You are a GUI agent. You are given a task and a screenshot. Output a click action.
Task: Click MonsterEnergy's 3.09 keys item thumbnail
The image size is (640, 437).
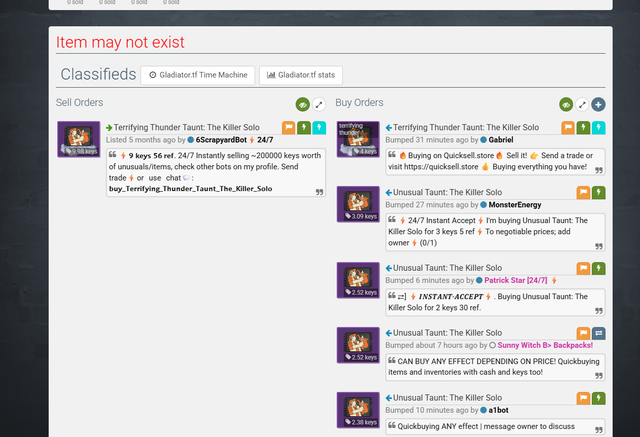pyautogui.click(x=358, y=204)
